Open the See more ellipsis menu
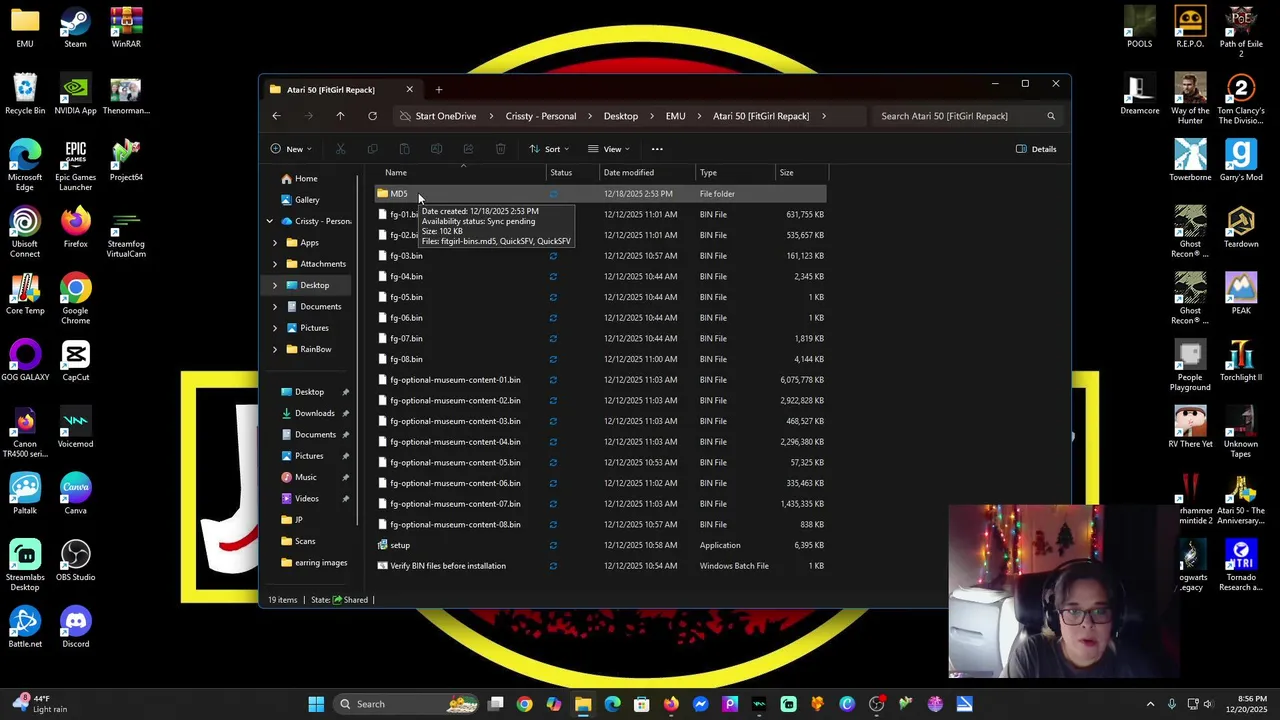 [657, 149]
